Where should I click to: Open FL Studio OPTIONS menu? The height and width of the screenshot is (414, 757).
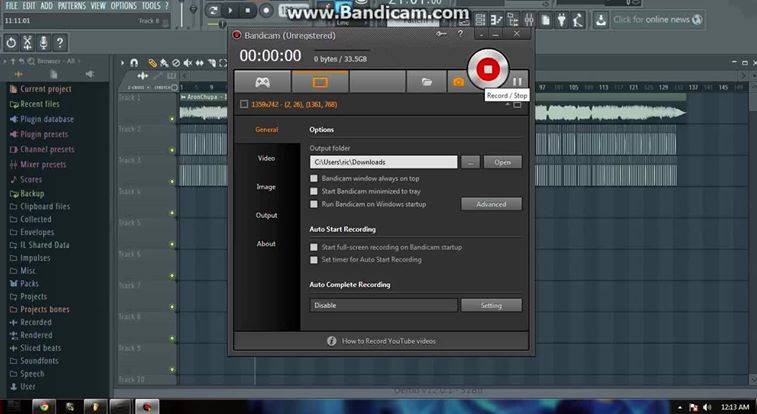(124, 6)
